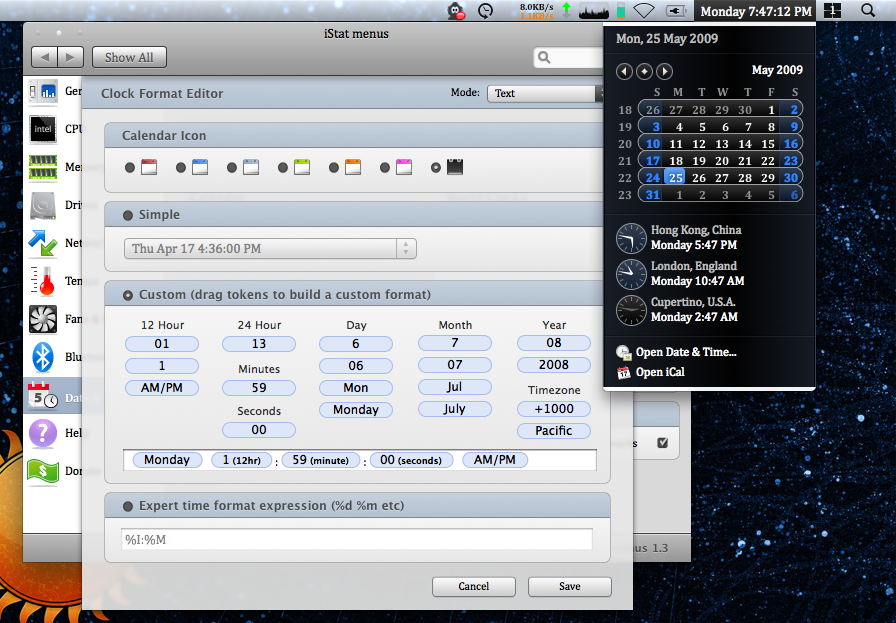Click the forward arrow toolbar button

pos(71,57)
